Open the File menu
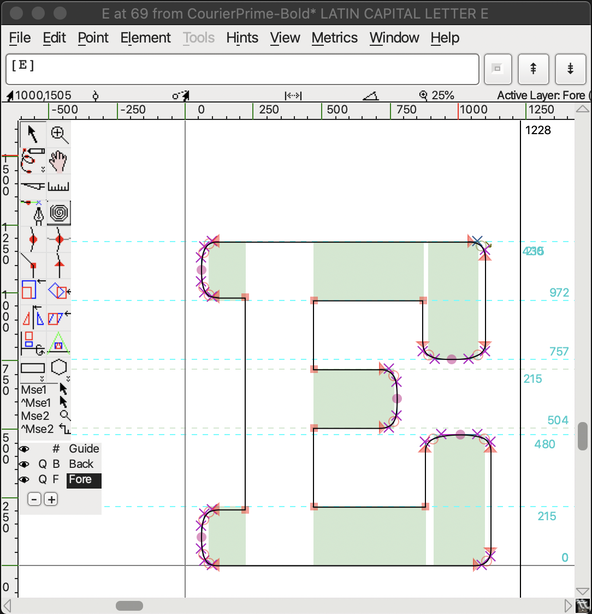 [20, 38]
